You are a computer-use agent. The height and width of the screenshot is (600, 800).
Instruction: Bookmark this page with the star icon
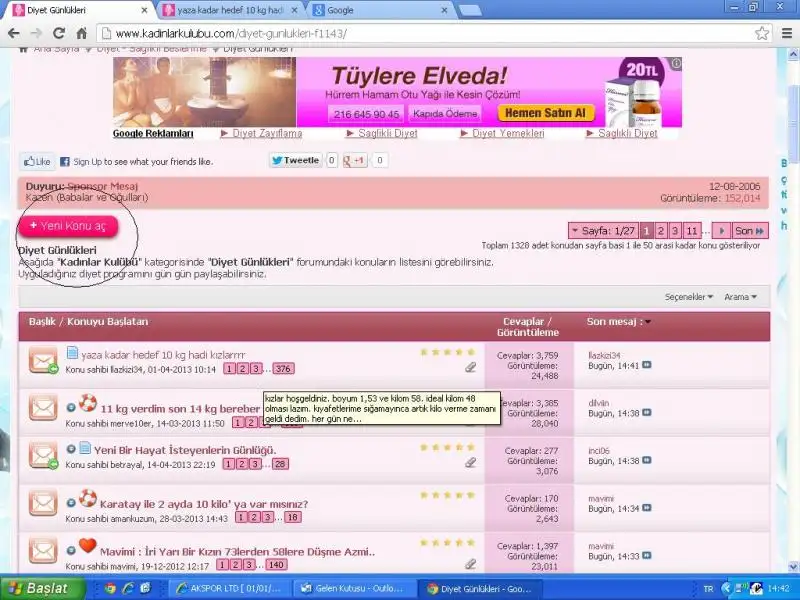762,34
